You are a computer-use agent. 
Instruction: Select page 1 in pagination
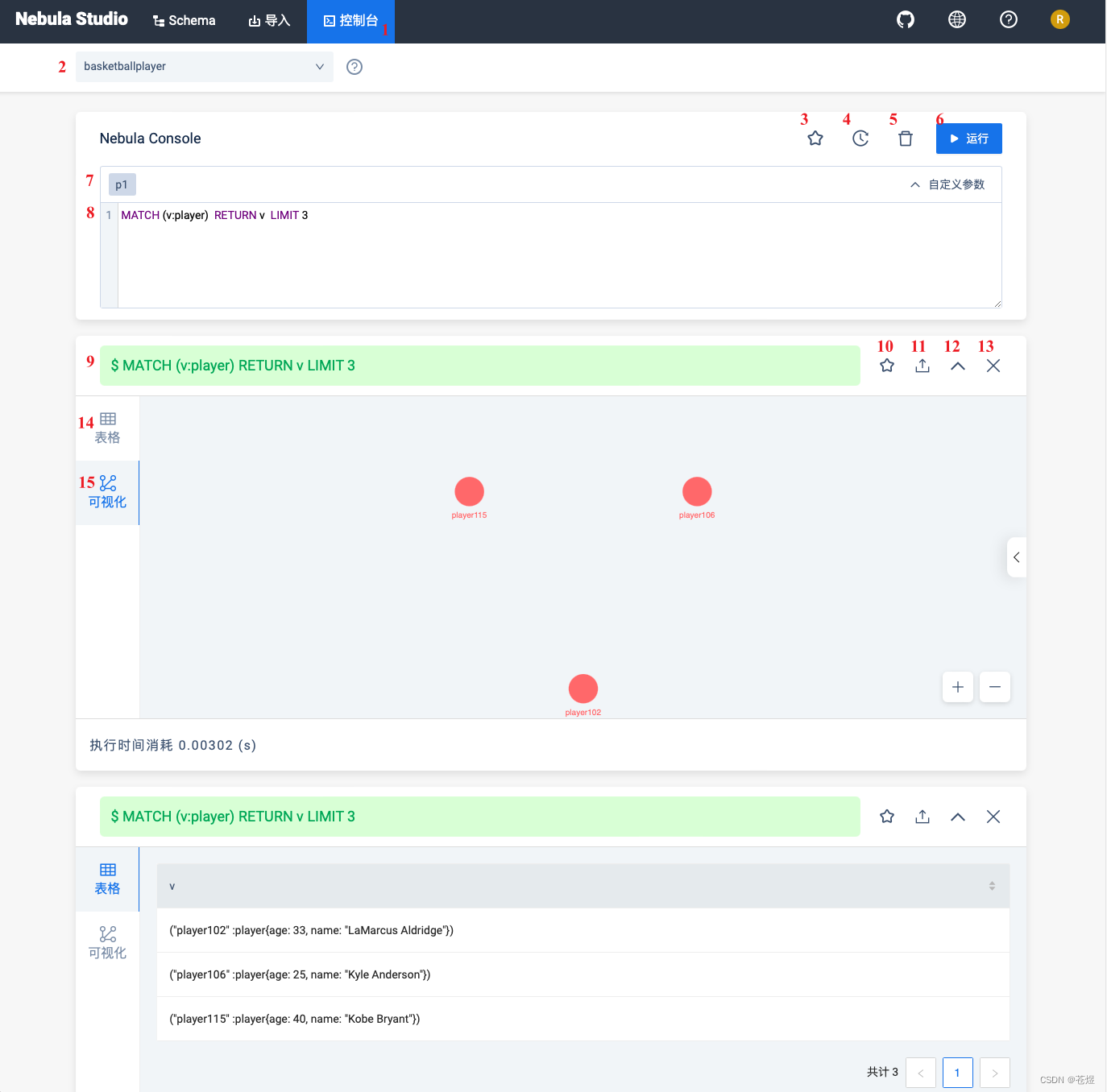[958, 1073]
